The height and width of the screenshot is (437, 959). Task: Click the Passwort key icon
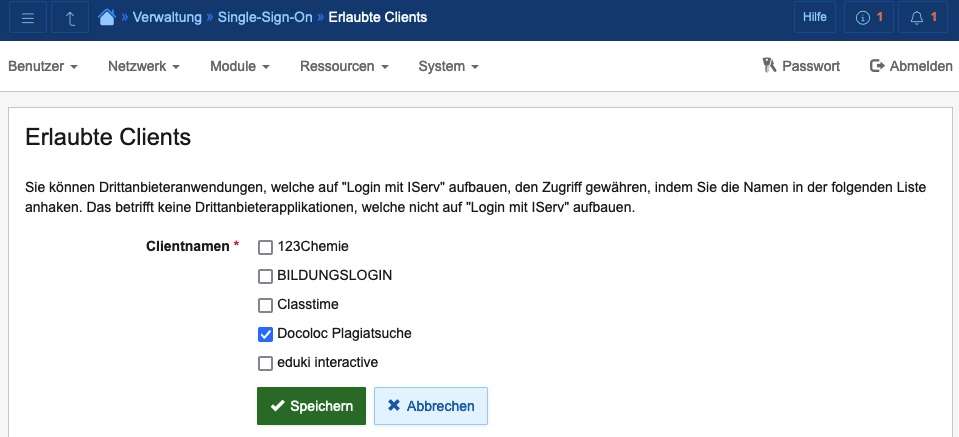click(x=768, y=66)
